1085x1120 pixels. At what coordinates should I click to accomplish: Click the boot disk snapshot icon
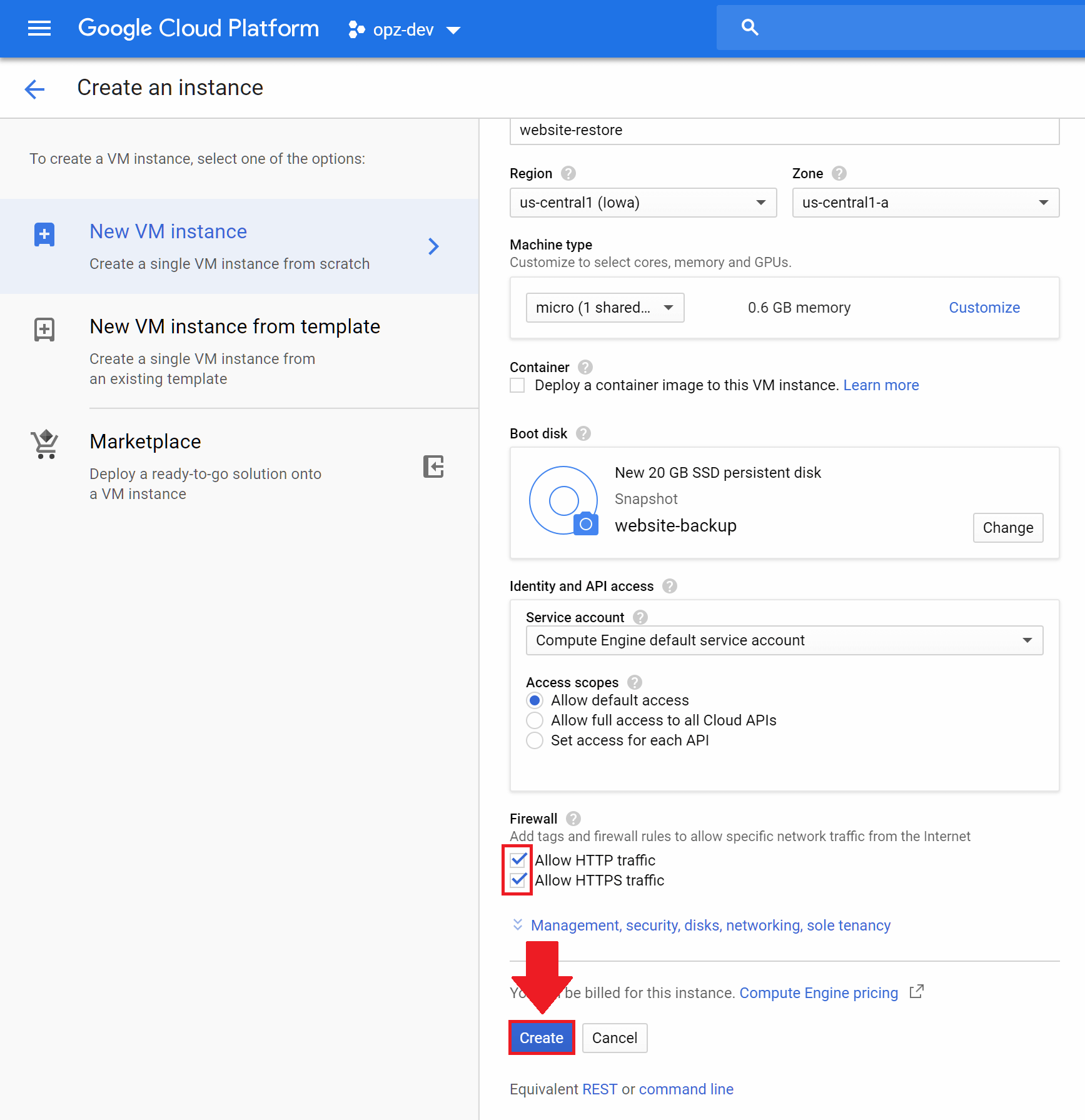(564, 501)
